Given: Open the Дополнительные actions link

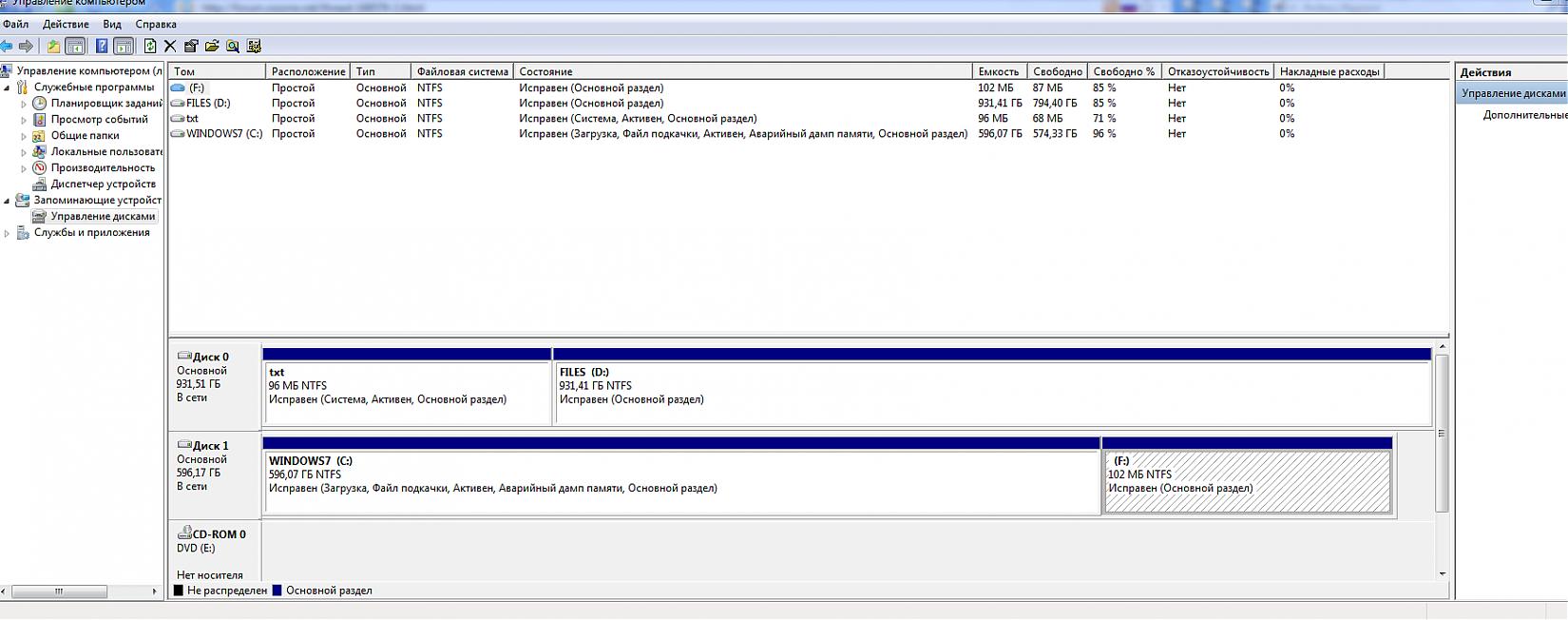Looking at the screenshot, I should click(1525, 115).
